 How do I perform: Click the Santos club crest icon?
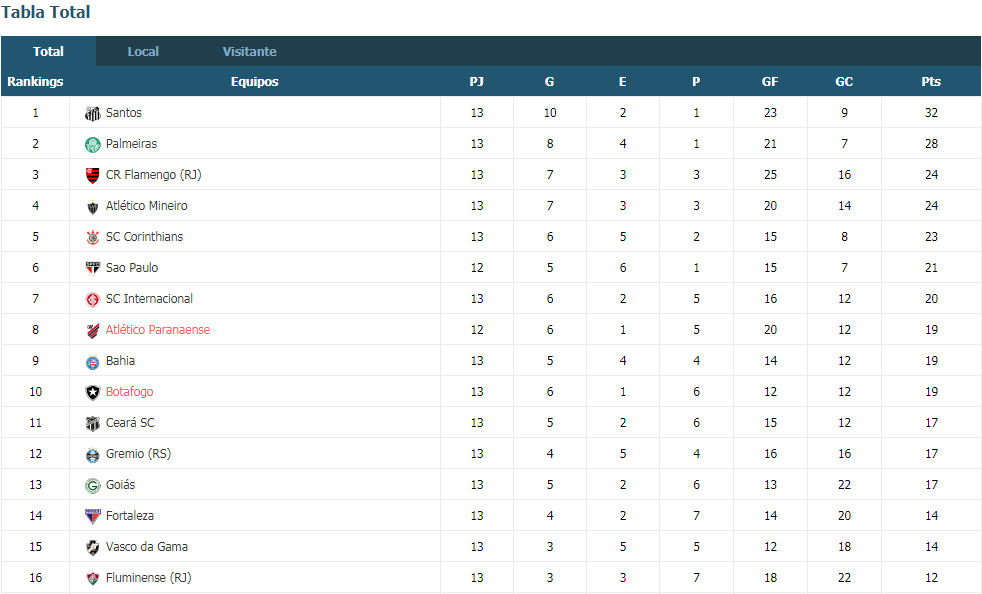(93, 113)
